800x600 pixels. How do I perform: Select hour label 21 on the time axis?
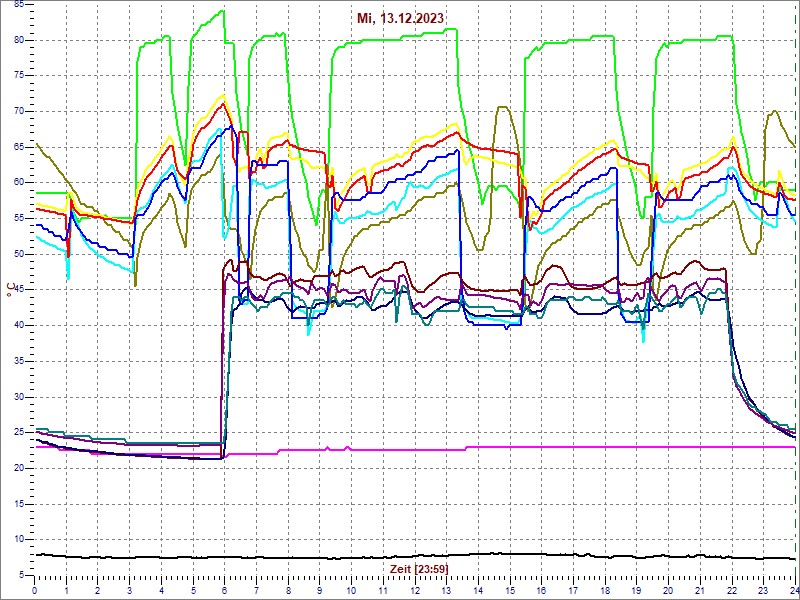(x=701, y=589)
